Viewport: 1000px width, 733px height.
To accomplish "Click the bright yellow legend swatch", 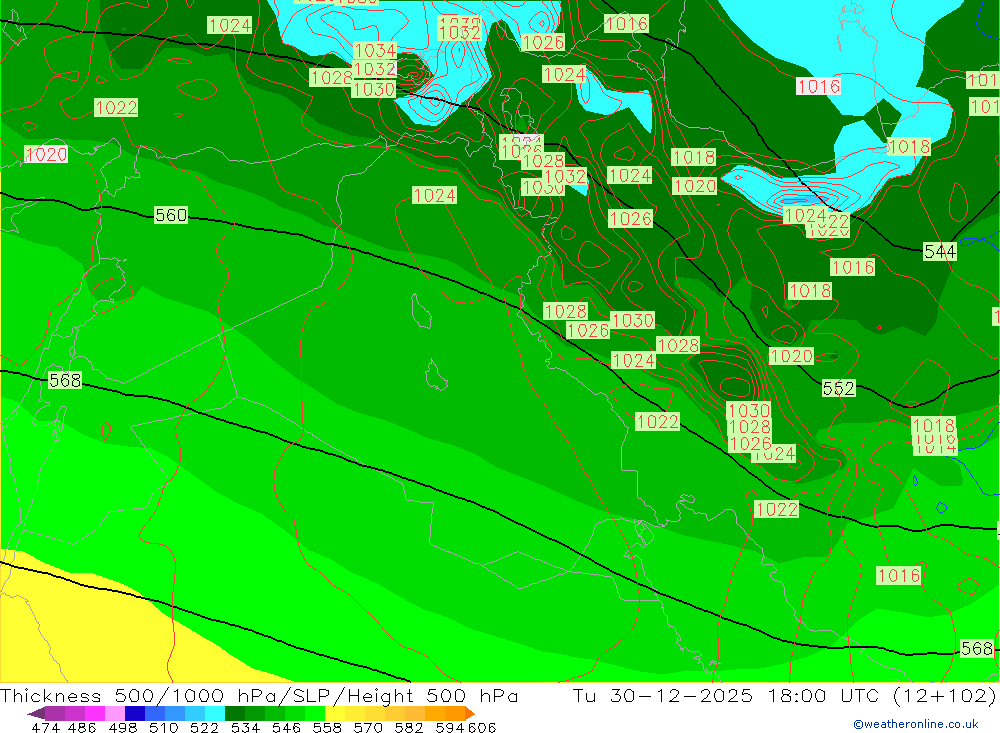I will click(x=335, y=713).
